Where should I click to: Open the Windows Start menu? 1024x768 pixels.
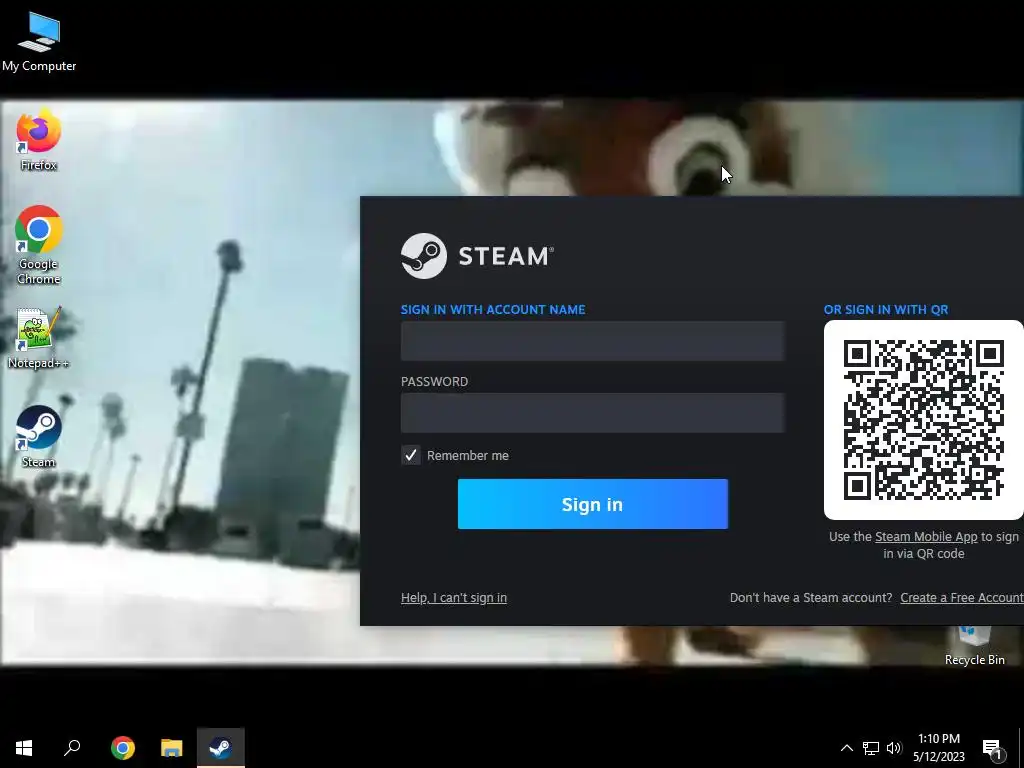click(24, 748)
